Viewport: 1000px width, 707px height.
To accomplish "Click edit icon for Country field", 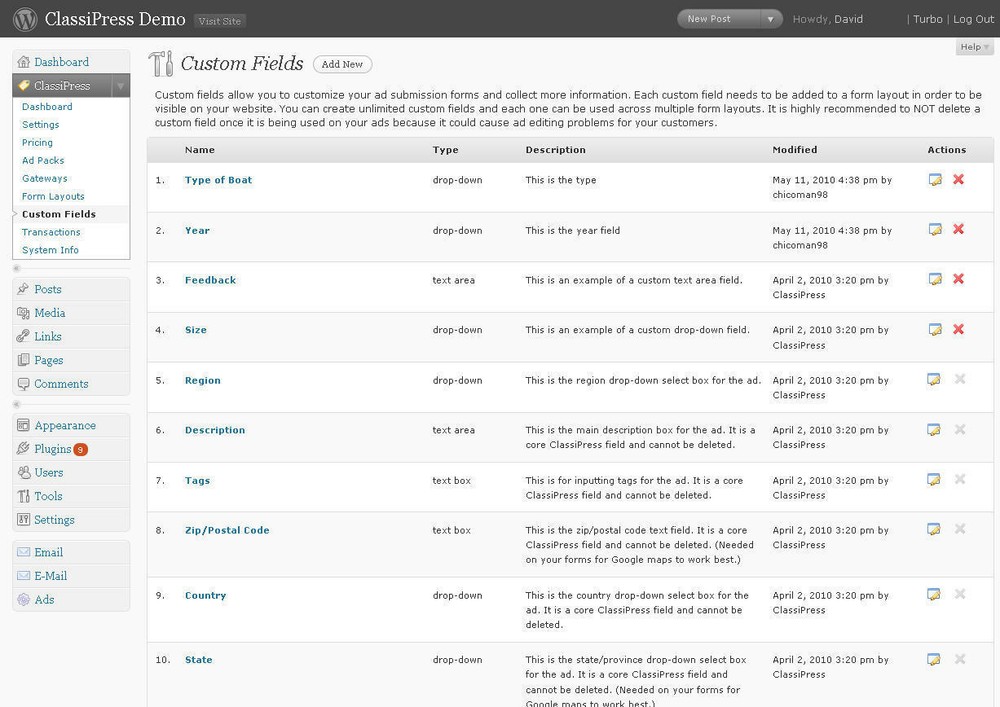I will pos(934,594).
